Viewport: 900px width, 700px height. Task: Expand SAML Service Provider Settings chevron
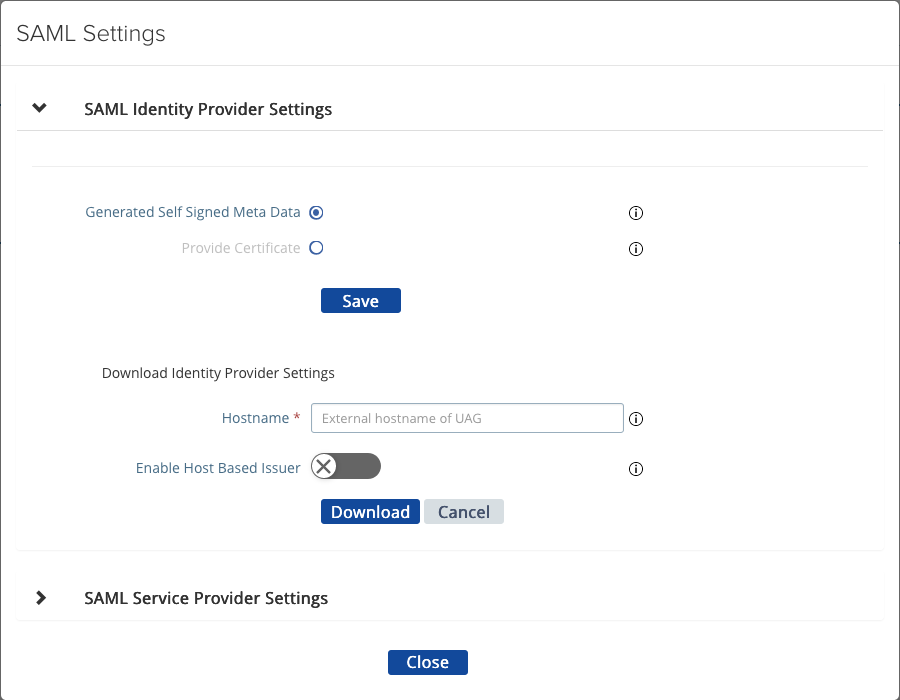click(x=40, y=598)
